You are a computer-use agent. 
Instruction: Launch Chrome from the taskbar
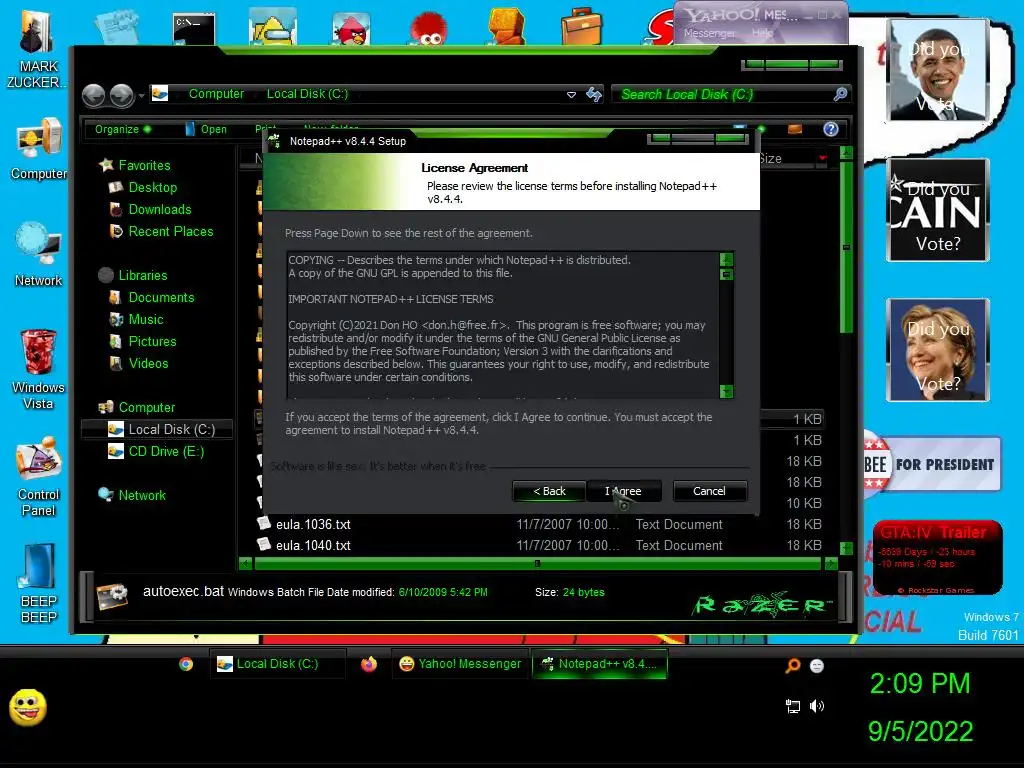point(186,664)
